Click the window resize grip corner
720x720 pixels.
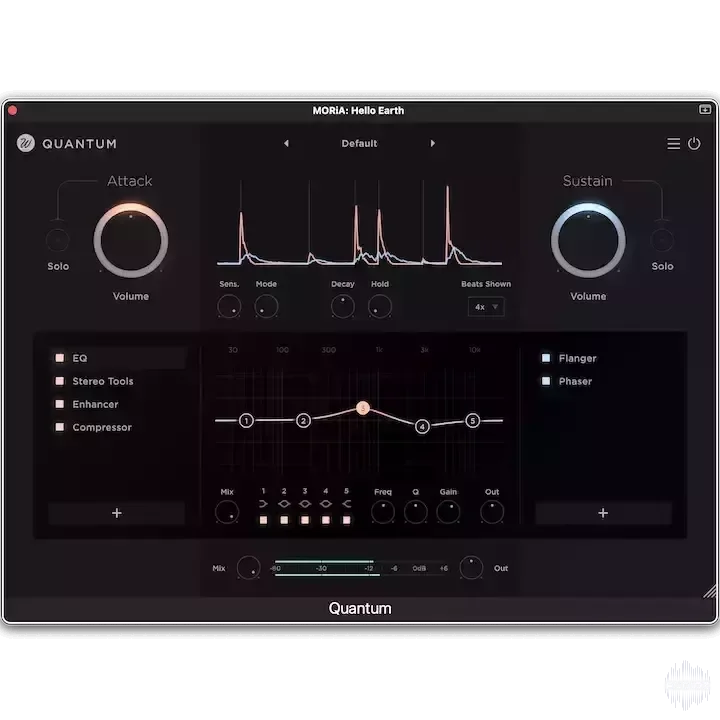[x=709, y=591]
